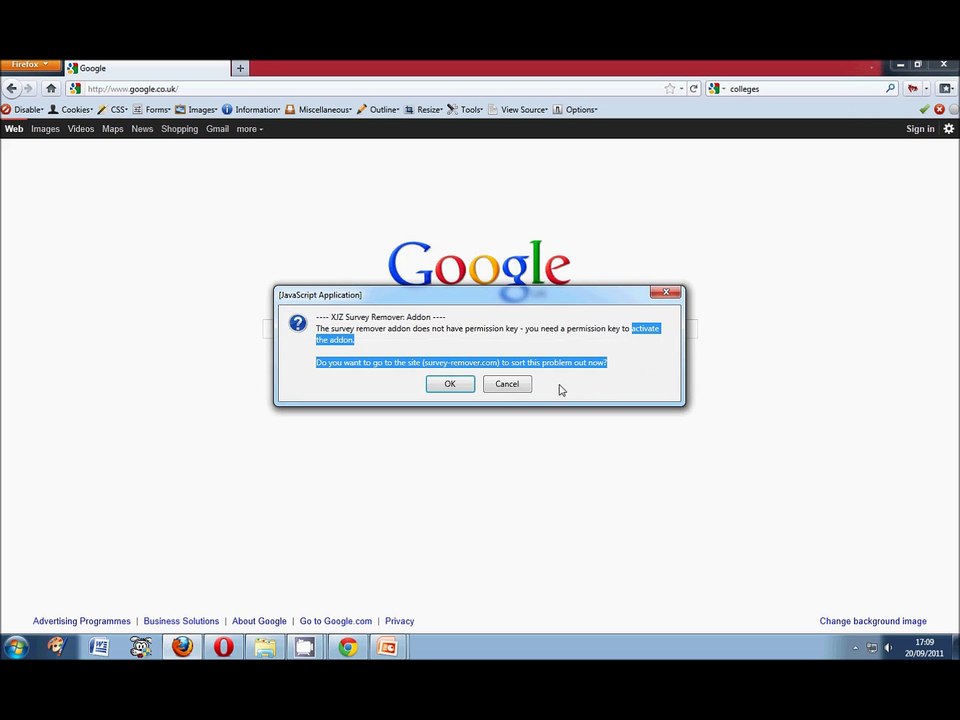Open Cookies menu in developer toolbar
This screenshot has height=720, width=960.
pos(70,110)
